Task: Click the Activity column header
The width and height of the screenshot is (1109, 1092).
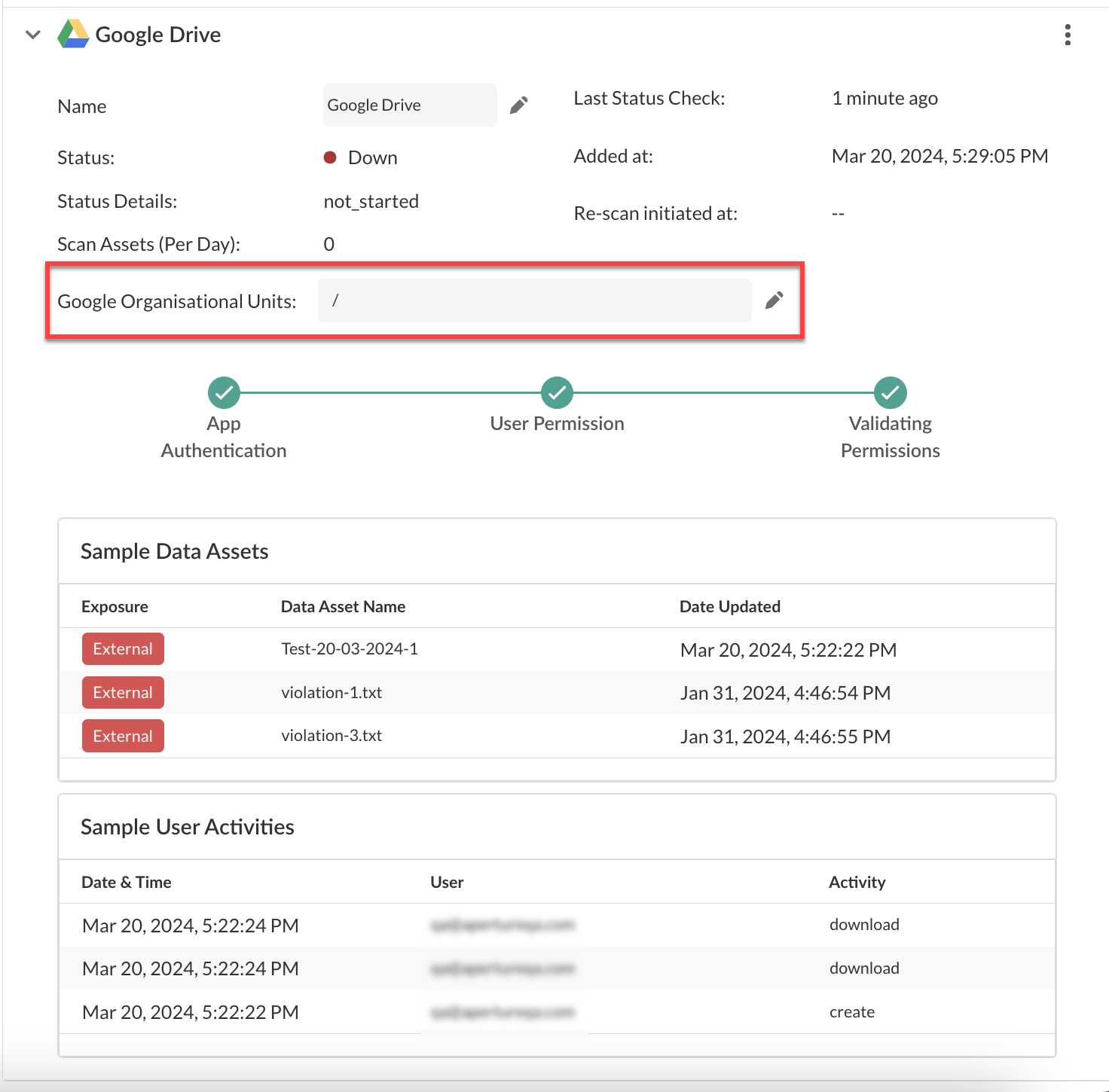Action: point(857,883)
